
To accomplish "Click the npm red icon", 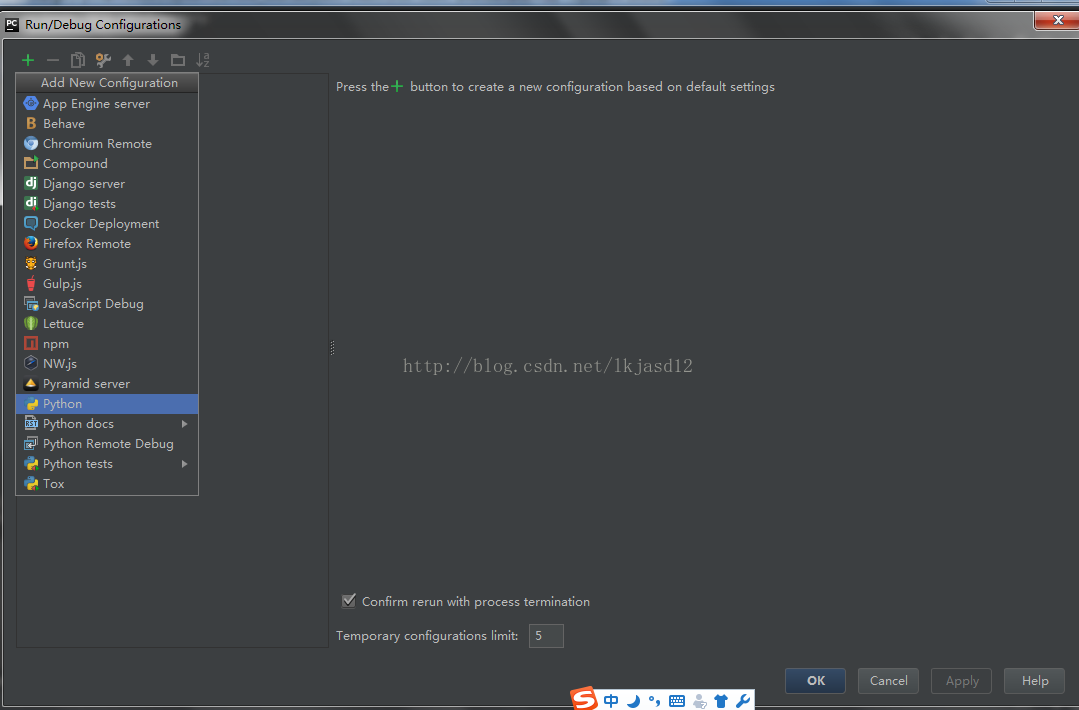I will (x=31, y=343).
